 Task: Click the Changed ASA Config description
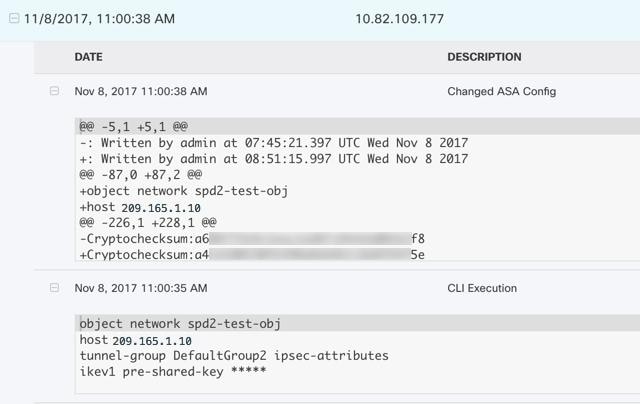tap(502, 91)
